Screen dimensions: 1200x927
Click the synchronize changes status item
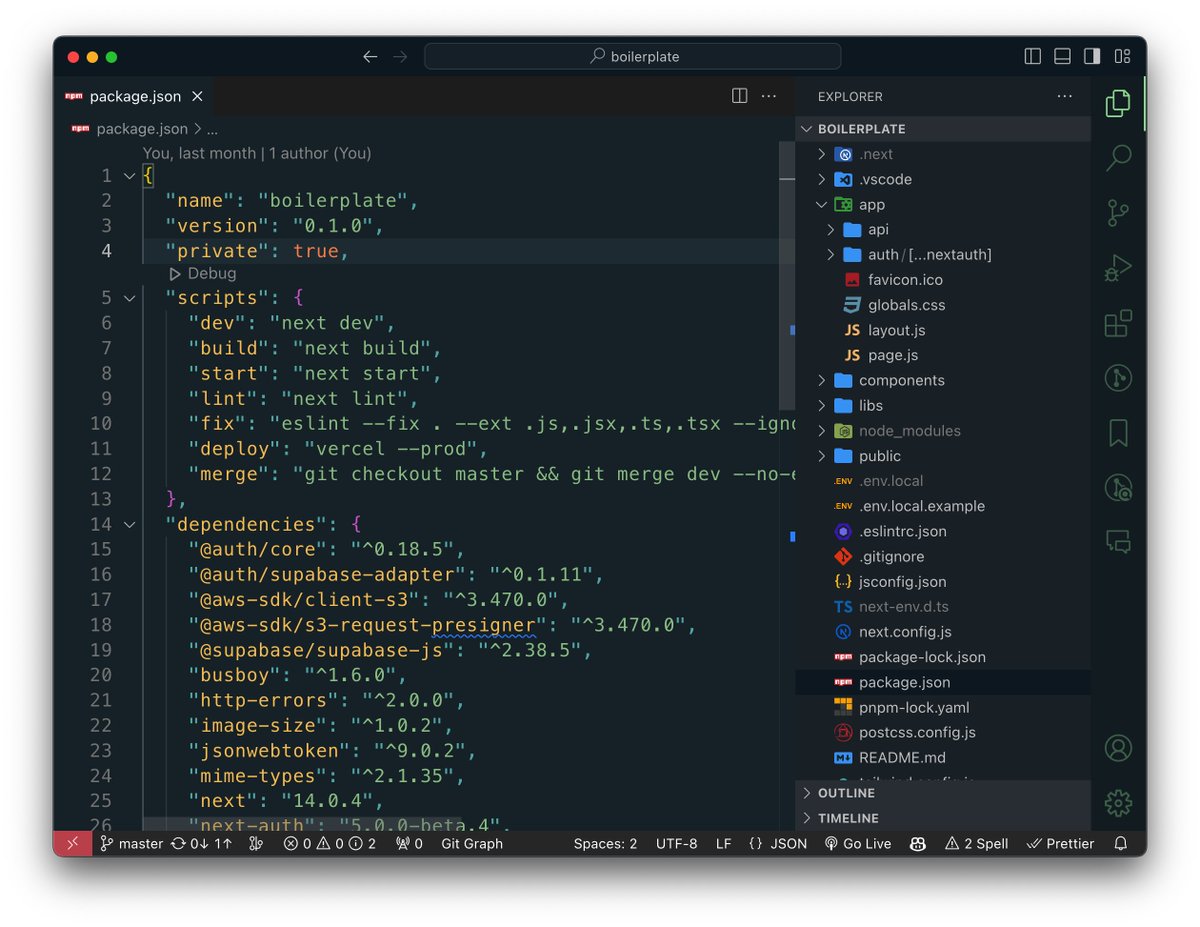[x=201, y=843]
